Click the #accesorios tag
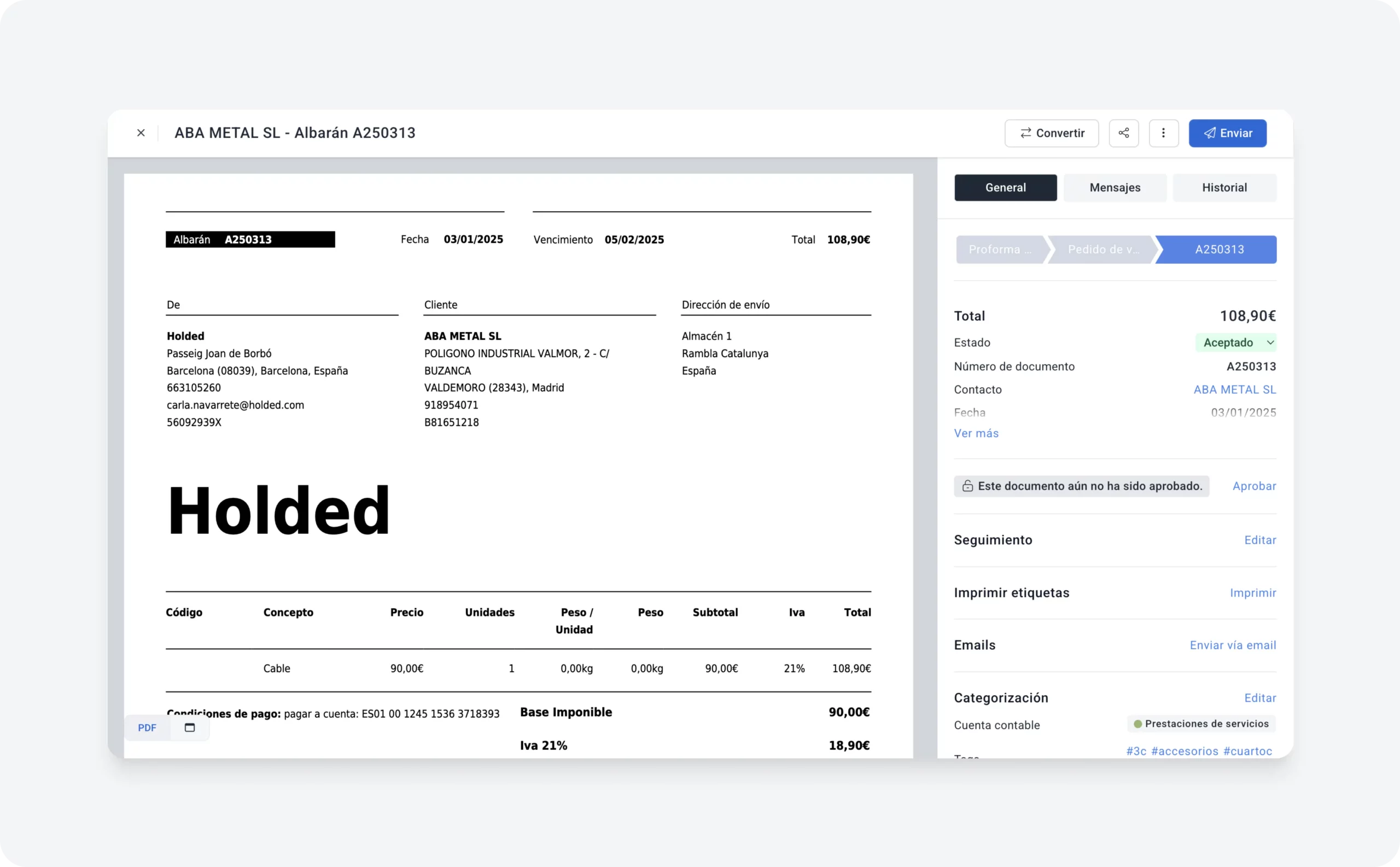1400x867 pixels. point(1185,751)
